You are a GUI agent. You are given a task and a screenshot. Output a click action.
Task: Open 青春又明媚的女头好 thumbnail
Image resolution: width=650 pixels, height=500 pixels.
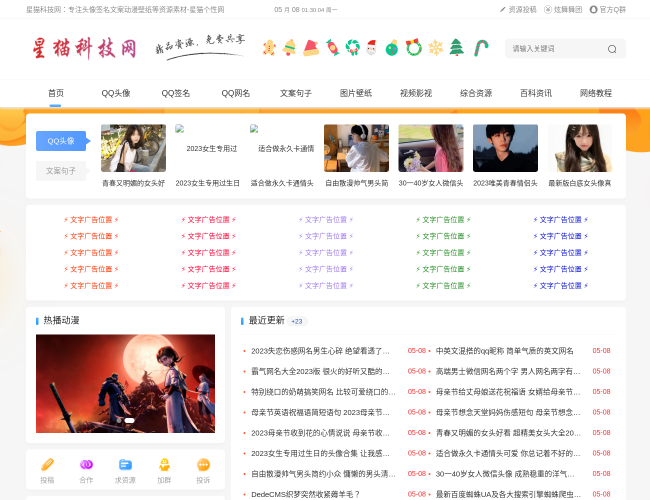(133, 148)
